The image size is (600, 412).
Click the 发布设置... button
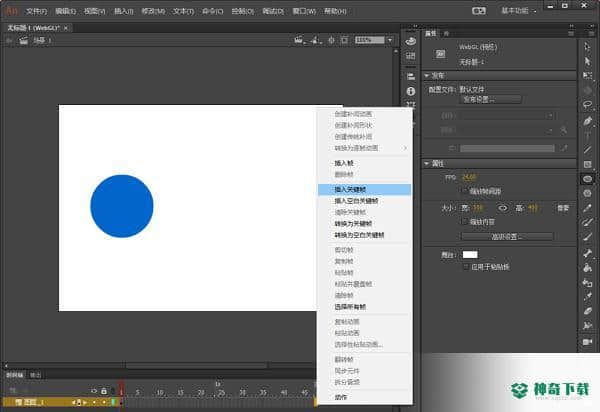click(x=490, y=99)
